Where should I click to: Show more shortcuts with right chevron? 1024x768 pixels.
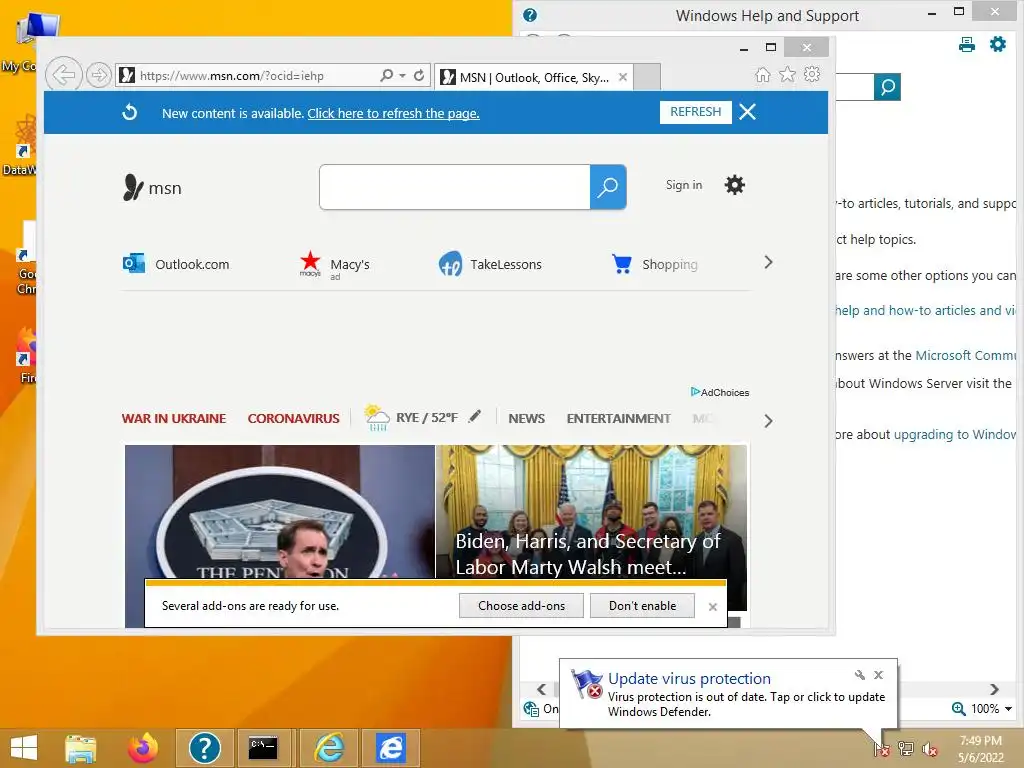(x=769, y=262)
